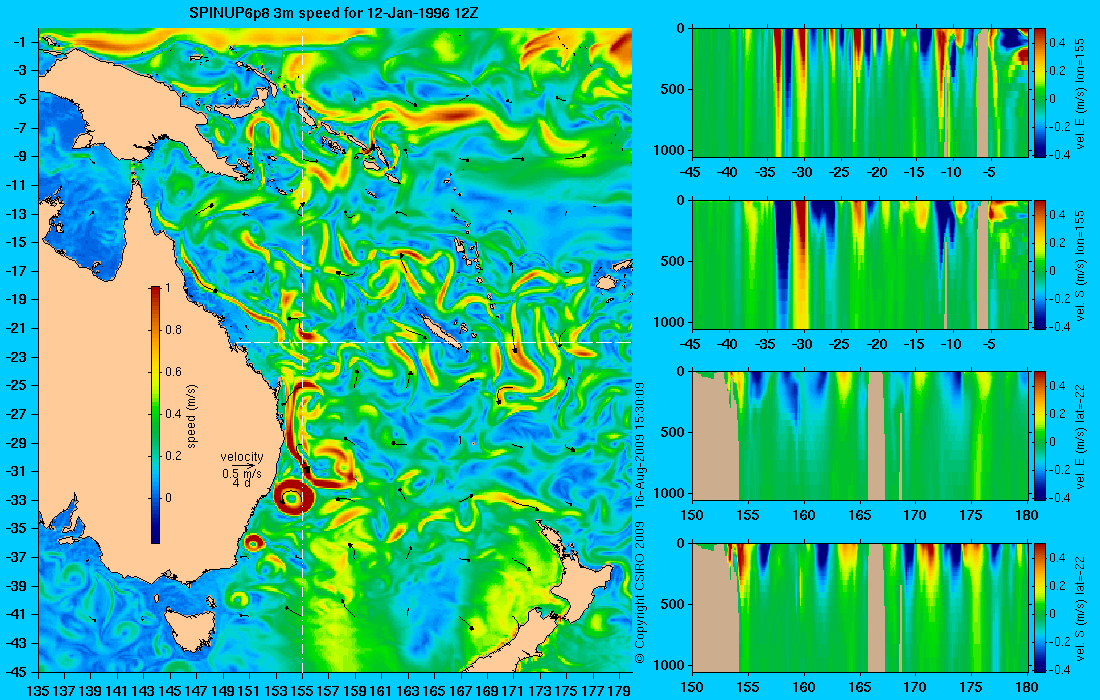Select the "0.6" tick on the speed colorbar
Viewport: 1100px width, 700px height.
[173, 372]
